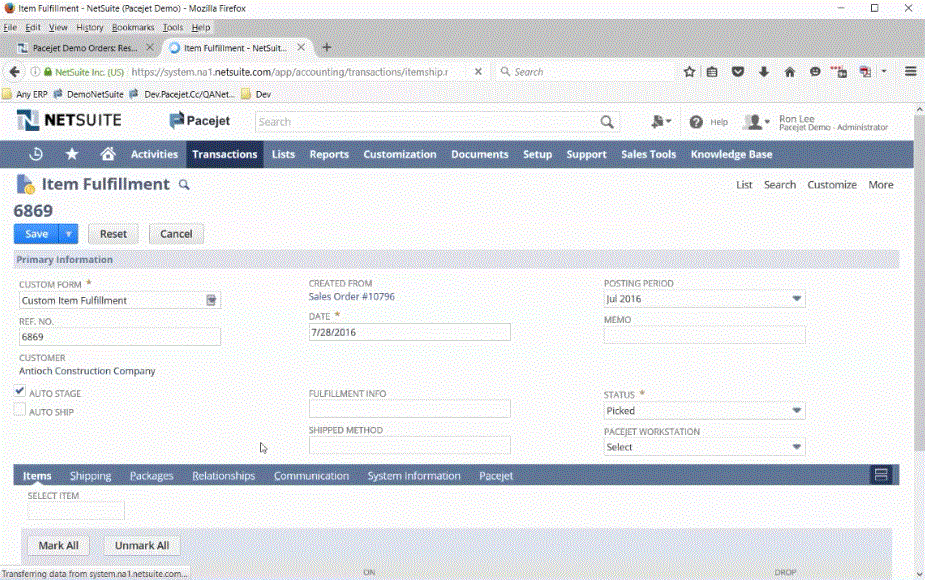Click the Item Fulfillment record type icon
Screen dimensions: 925x580
coord(25,184)
